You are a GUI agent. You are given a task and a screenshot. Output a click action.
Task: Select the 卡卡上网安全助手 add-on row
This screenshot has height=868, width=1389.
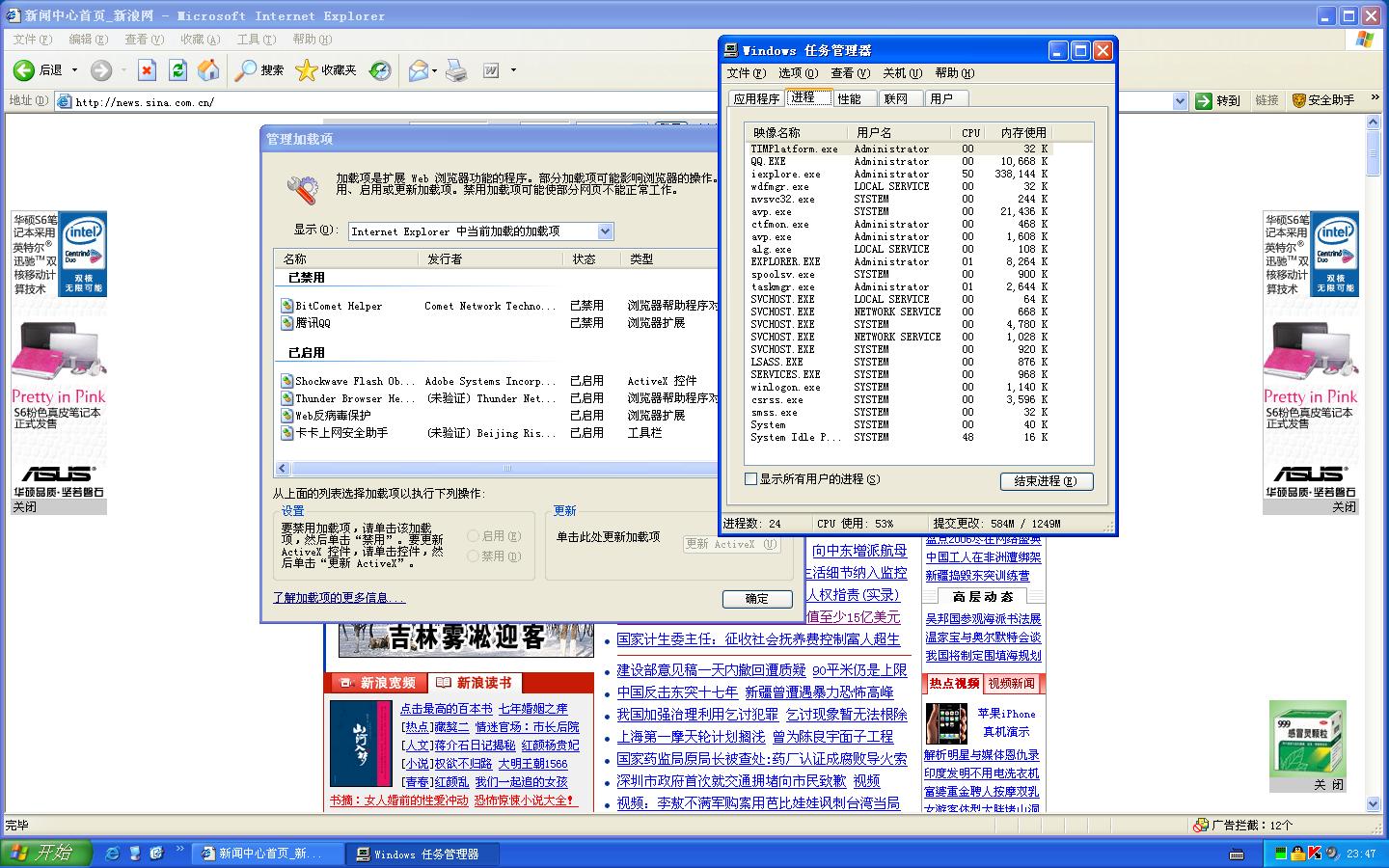coord(496,433)
